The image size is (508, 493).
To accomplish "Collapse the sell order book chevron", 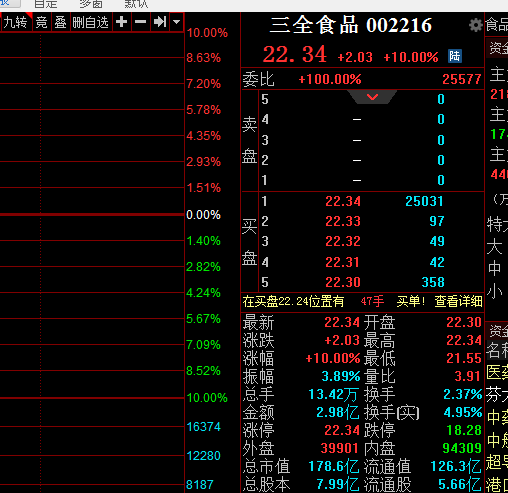I will pyautogui.click(x=372, y=97).
